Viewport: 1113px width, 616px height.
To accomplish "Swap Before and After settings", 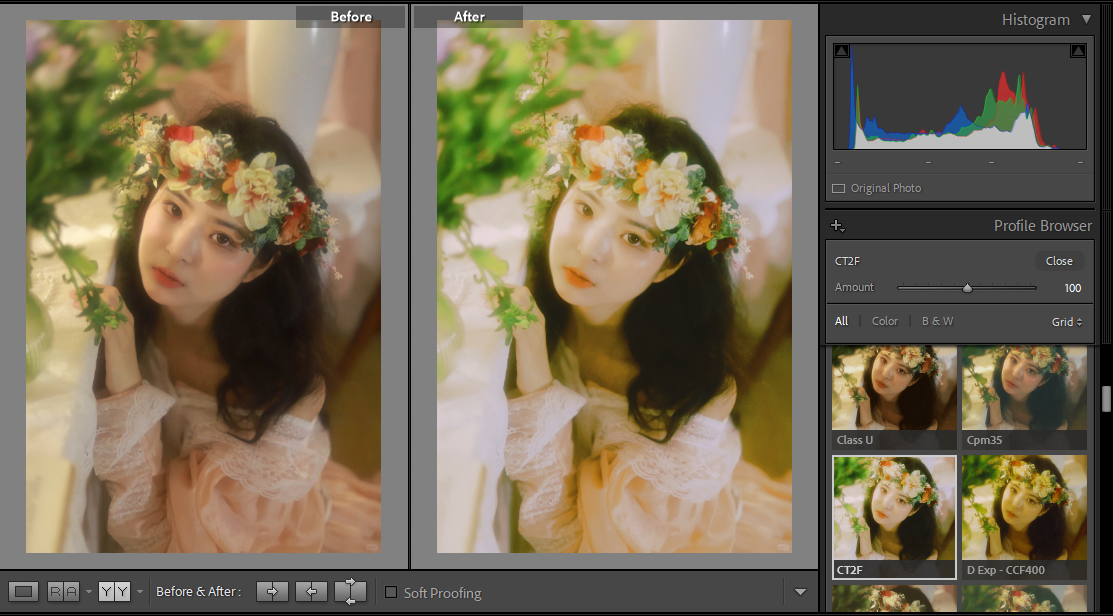I will (350, 592).
